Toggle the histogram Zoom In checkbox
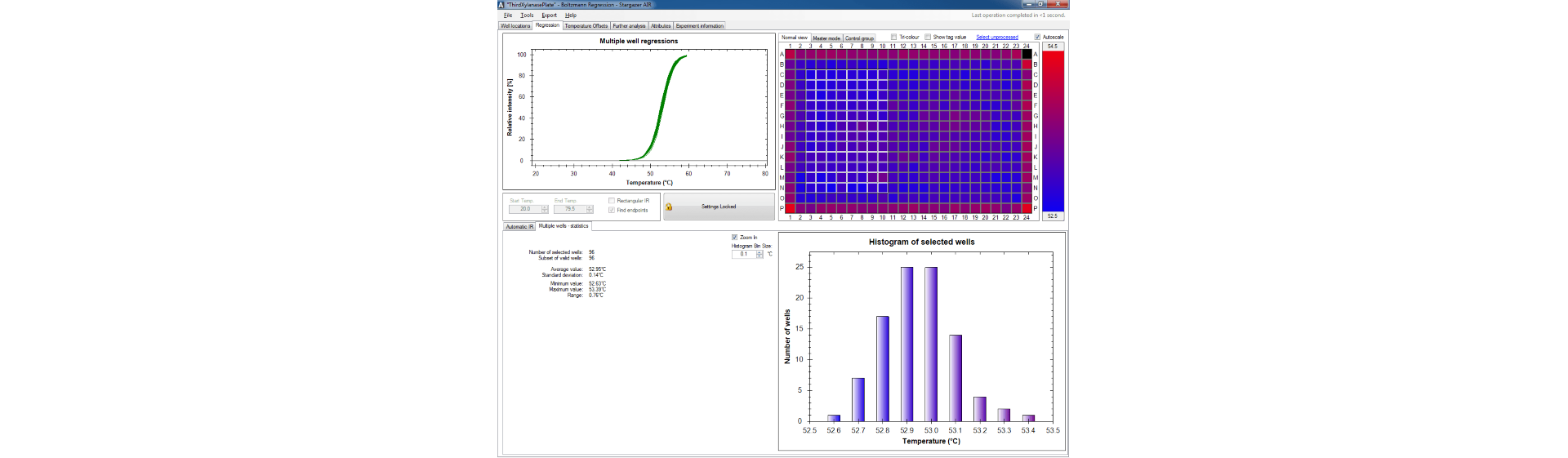Image resolution: width=1568 pixels, height=458 pixels. [735, 238]
